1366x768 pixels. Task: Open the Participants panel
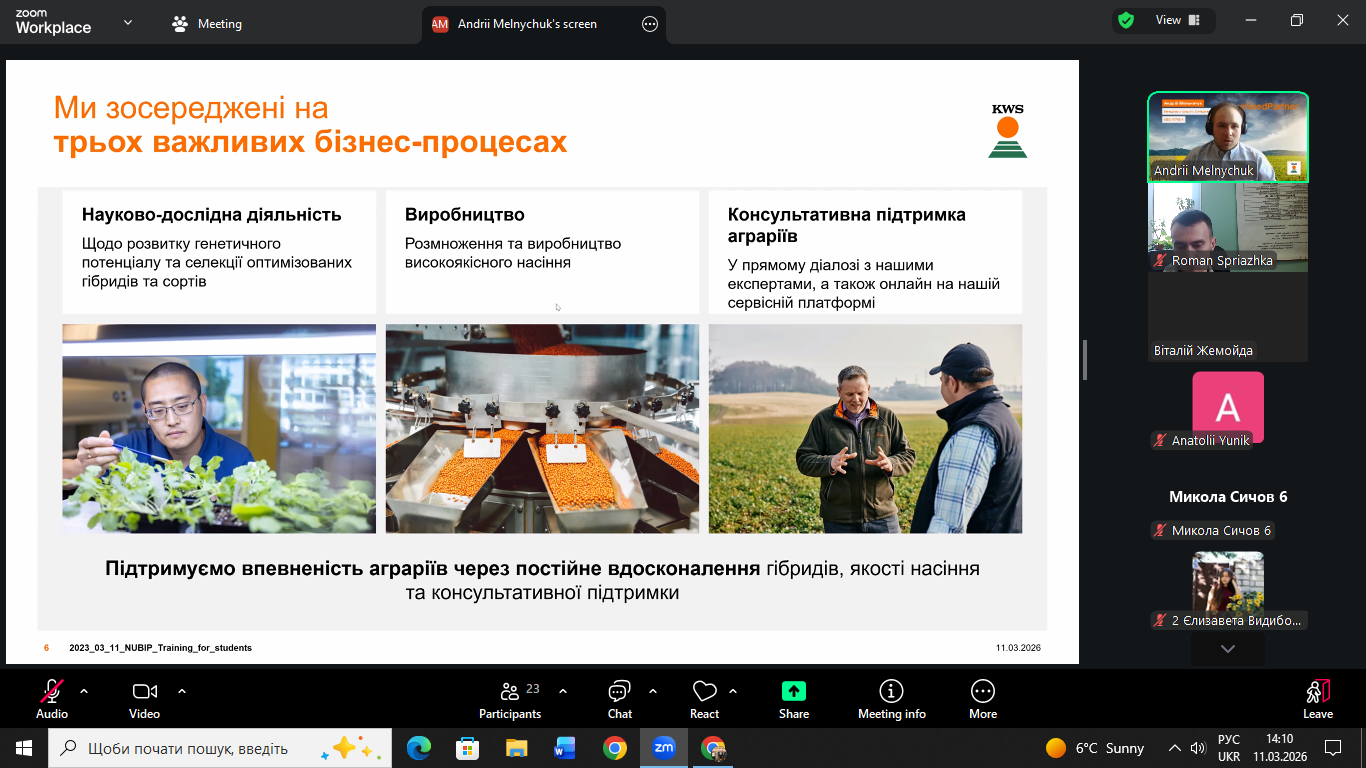510,698
